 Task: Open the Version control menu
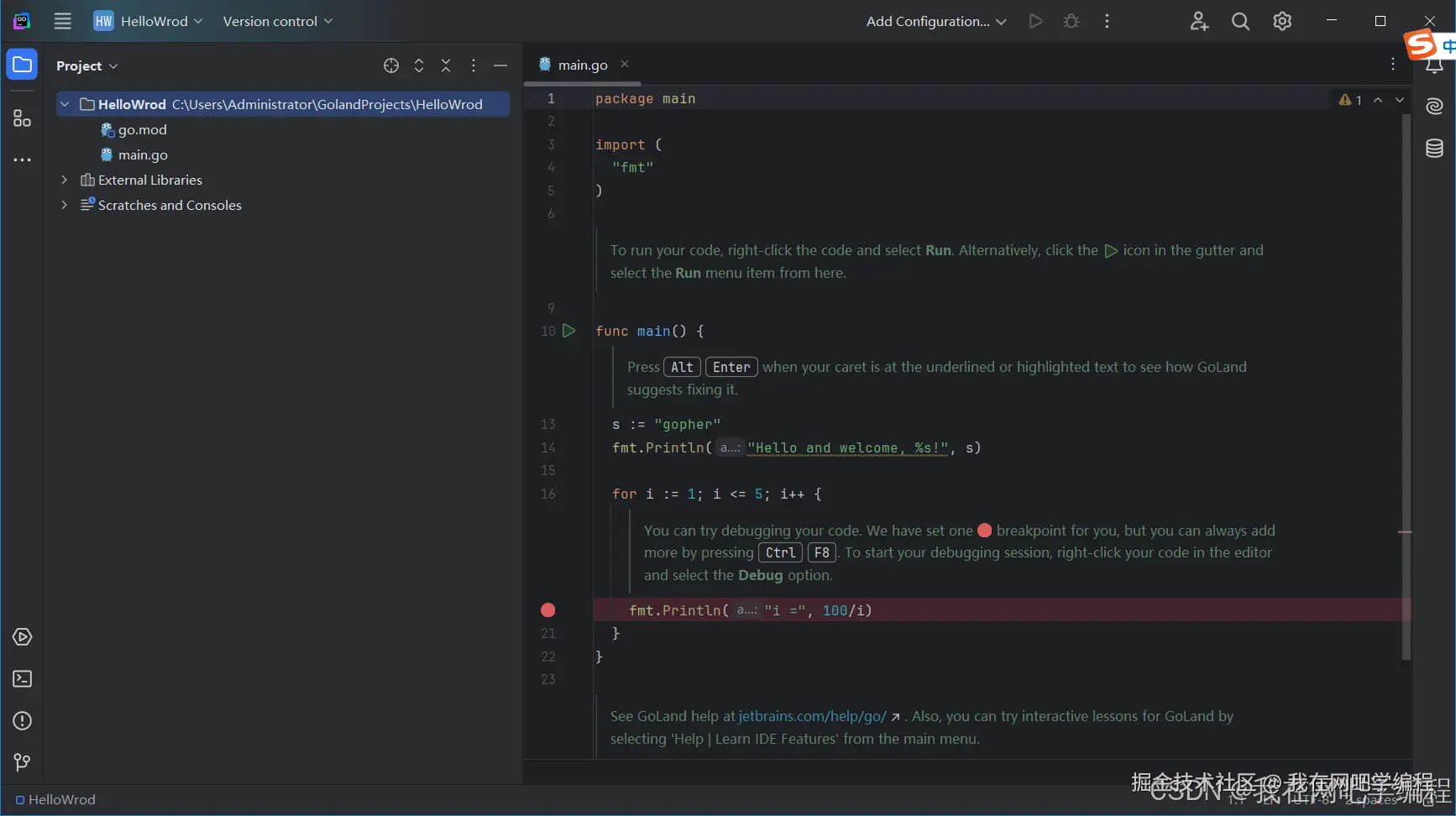coord(277,22)
